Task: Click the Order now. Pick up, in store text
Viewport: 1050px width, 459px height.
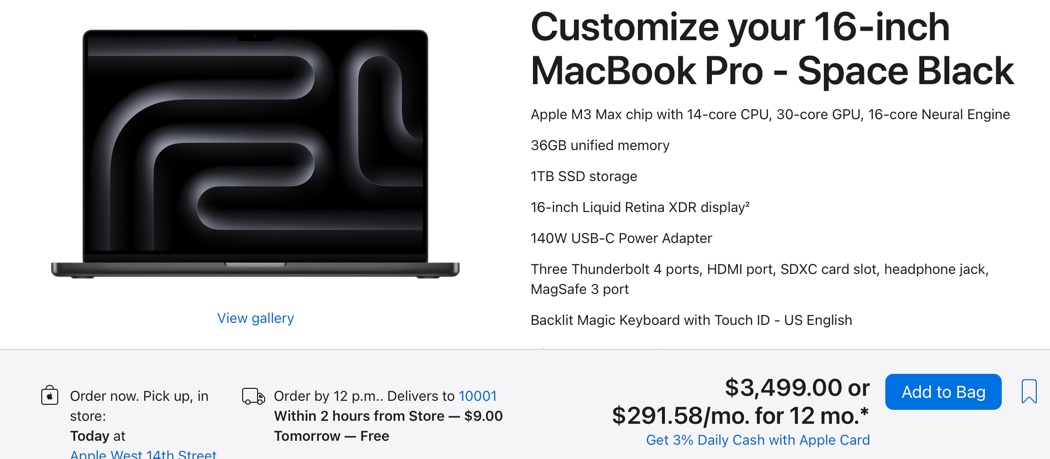Action: click(139, 405)
